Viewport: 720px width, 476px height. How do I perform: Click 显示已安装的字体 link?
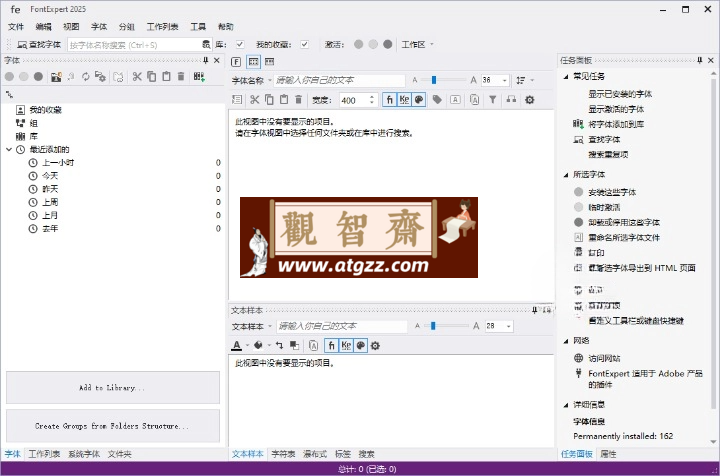620,94
